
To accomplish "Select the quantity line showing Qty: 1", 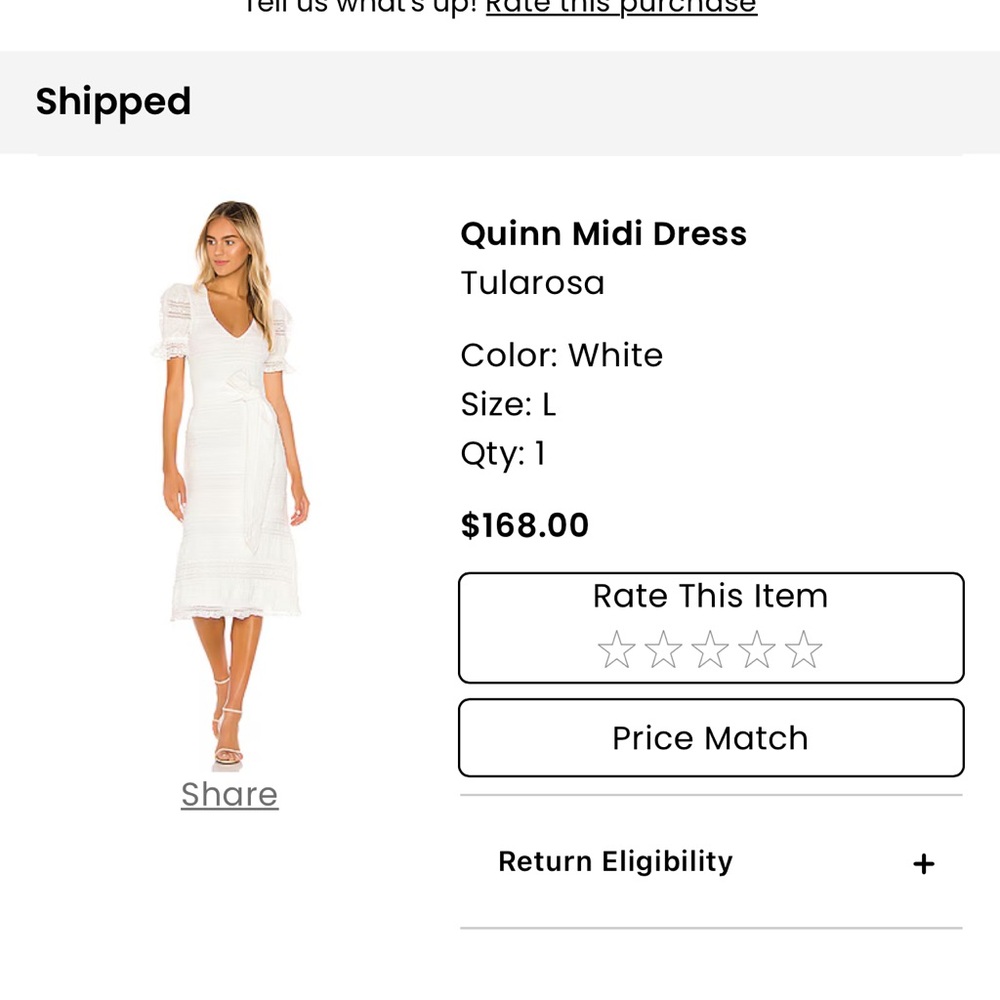I will pyautogui.click(x=502, y=453).
